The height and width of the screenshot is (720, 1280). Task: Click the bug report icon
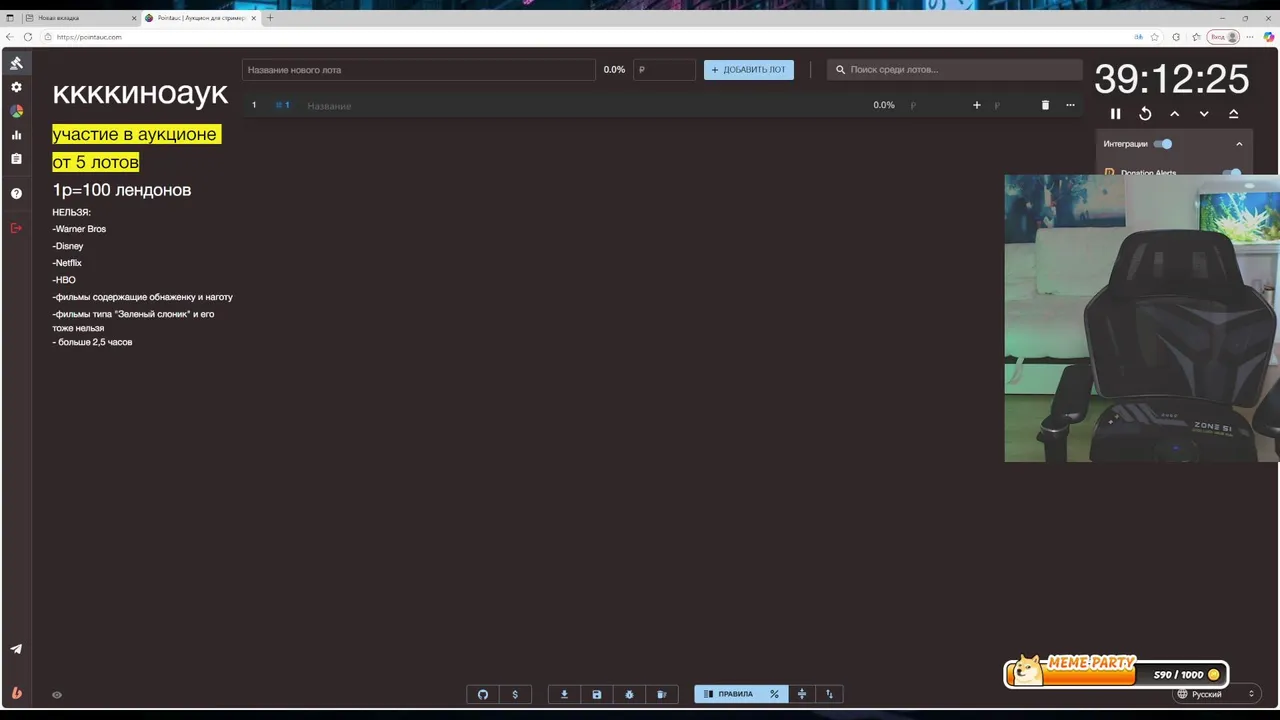[629, 694]
